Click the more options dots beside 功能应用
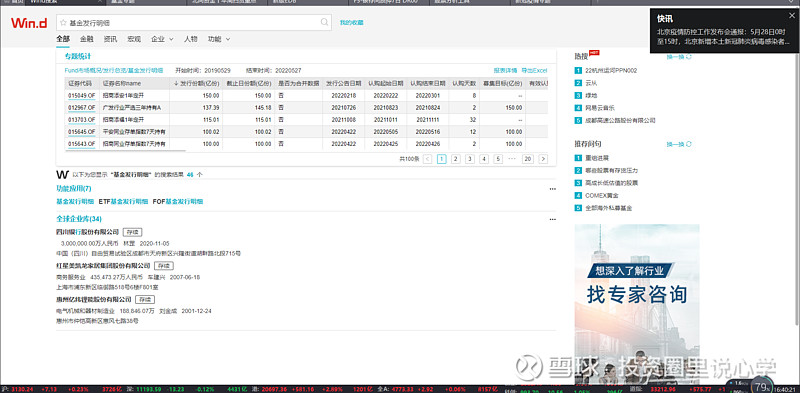The image size is (800, 393). (553, 189)
